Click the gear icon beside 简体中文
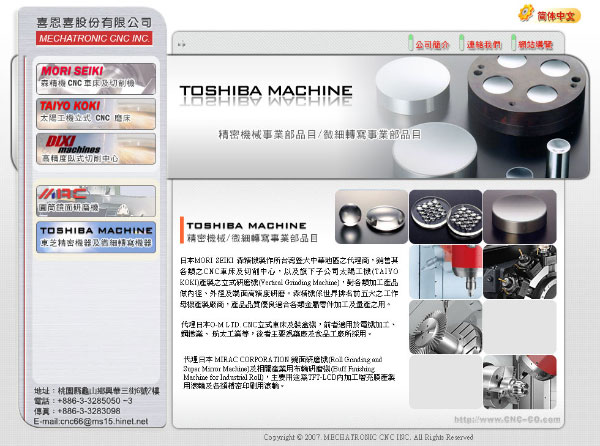This screenshot has width=600, height=446. point(526,13)
